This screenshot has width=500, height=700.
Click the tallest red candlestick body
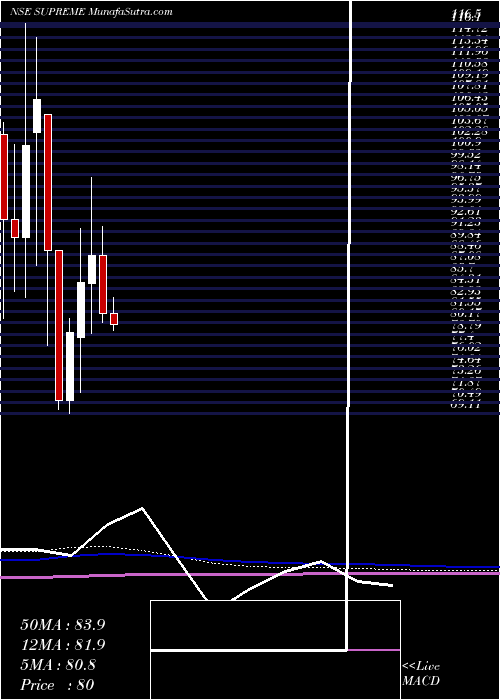(59, 325)
